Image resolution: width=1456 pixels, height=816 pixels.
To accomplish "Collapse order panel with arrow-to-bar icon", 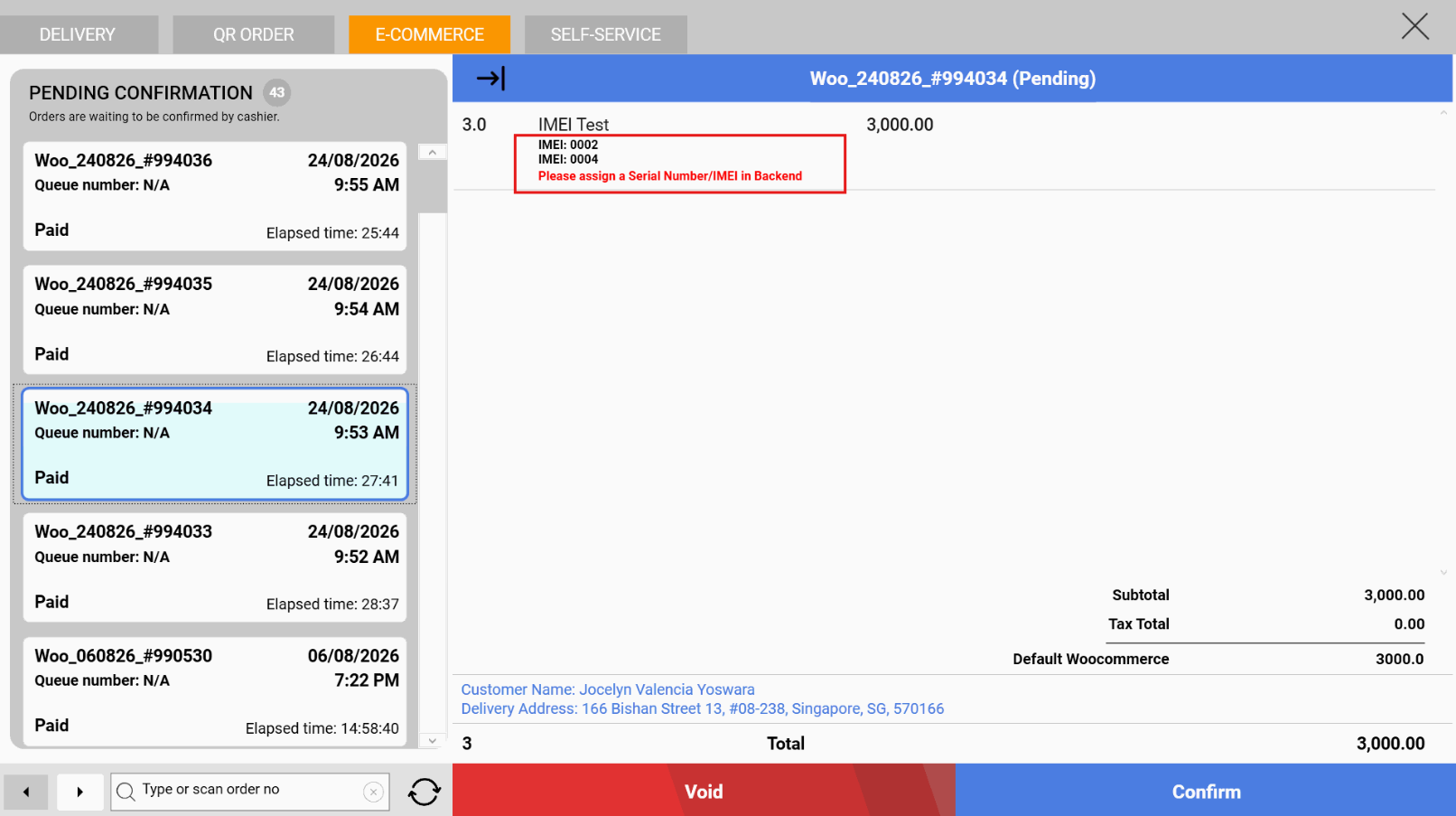I will (490, 79).
